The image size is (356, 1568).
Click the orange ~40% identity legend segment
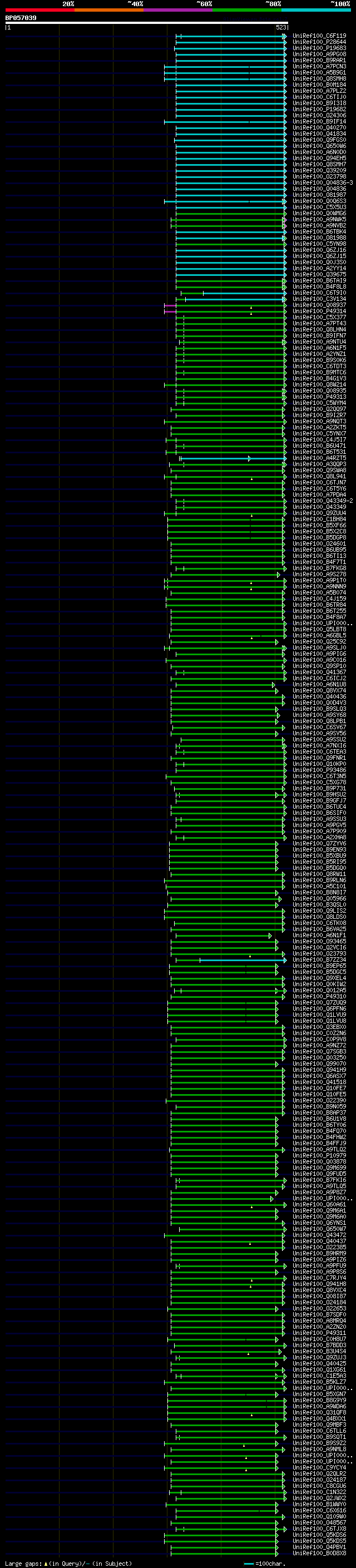[x=110, y=10]
